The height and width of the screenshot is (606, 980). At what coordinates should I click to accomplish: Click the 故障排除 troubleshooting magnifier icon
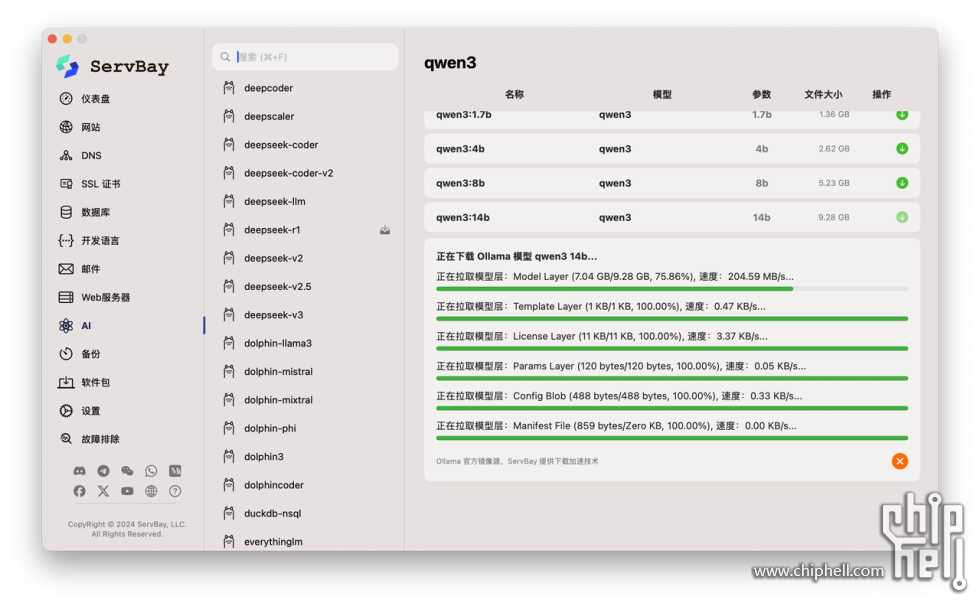(x=66, y=439)
